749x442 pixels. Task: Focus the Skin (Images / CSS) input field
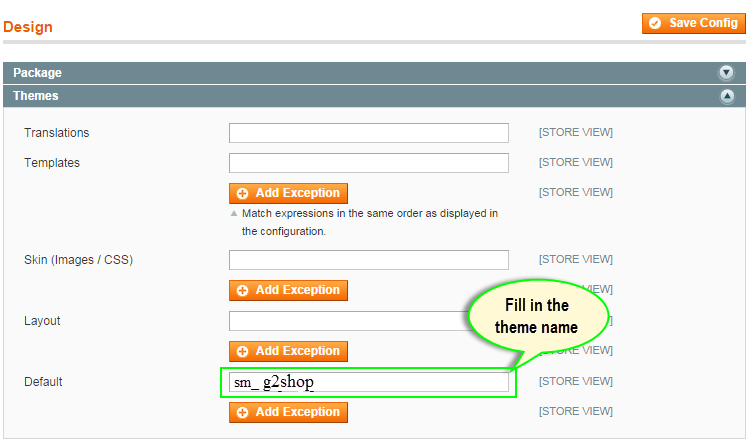click(369, 260)
